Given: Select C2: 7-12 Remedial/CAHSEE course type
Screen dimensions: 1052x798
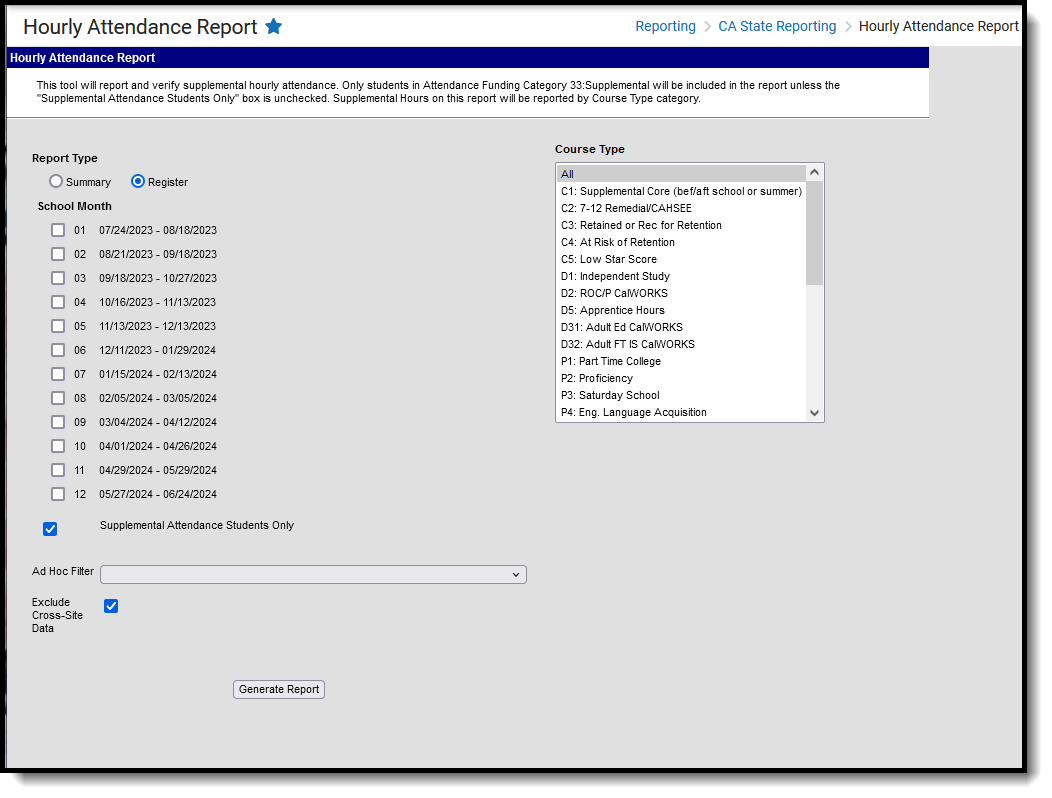Looking at the screenshot, I should click(681, 208).
